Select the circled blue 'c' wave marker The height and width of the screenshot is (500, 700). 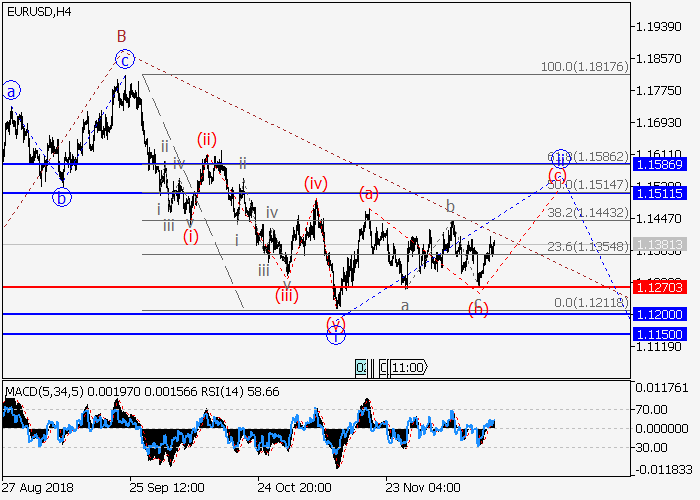[x=124, y=59]
